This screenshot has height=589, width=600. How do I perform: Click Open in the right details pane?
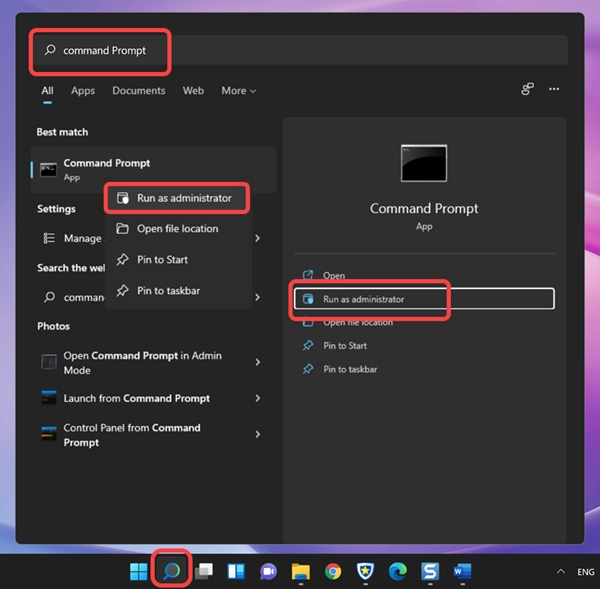[x=334, y=276]
